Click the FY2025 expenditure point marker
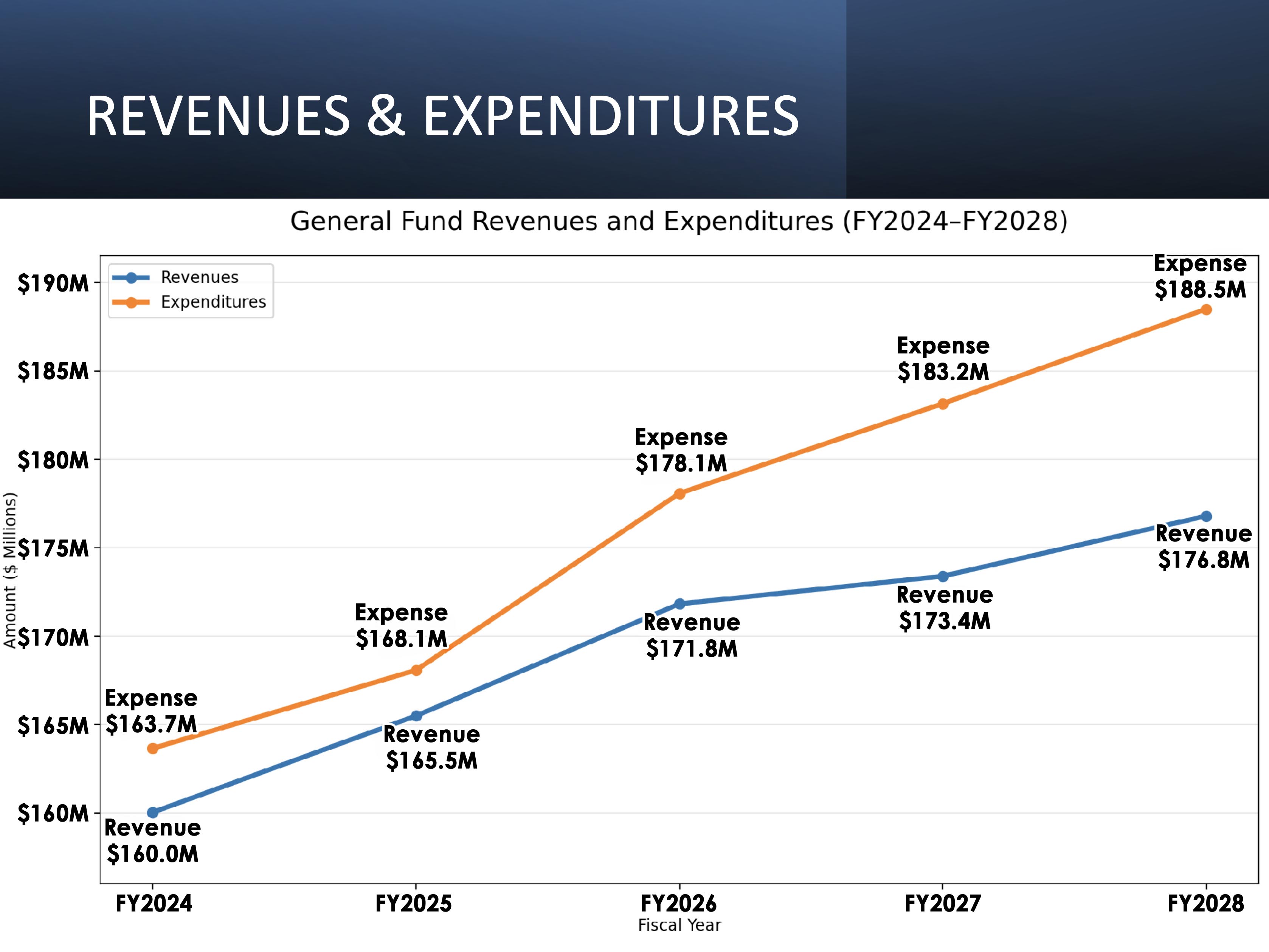Viewport: 1269px width, 952px height. [416, 670]
